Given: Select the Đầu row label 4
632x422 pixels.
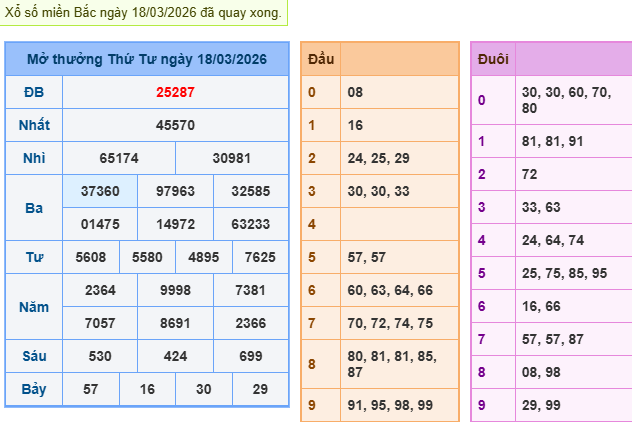Looking at the screenshot, I should [312, 224].
